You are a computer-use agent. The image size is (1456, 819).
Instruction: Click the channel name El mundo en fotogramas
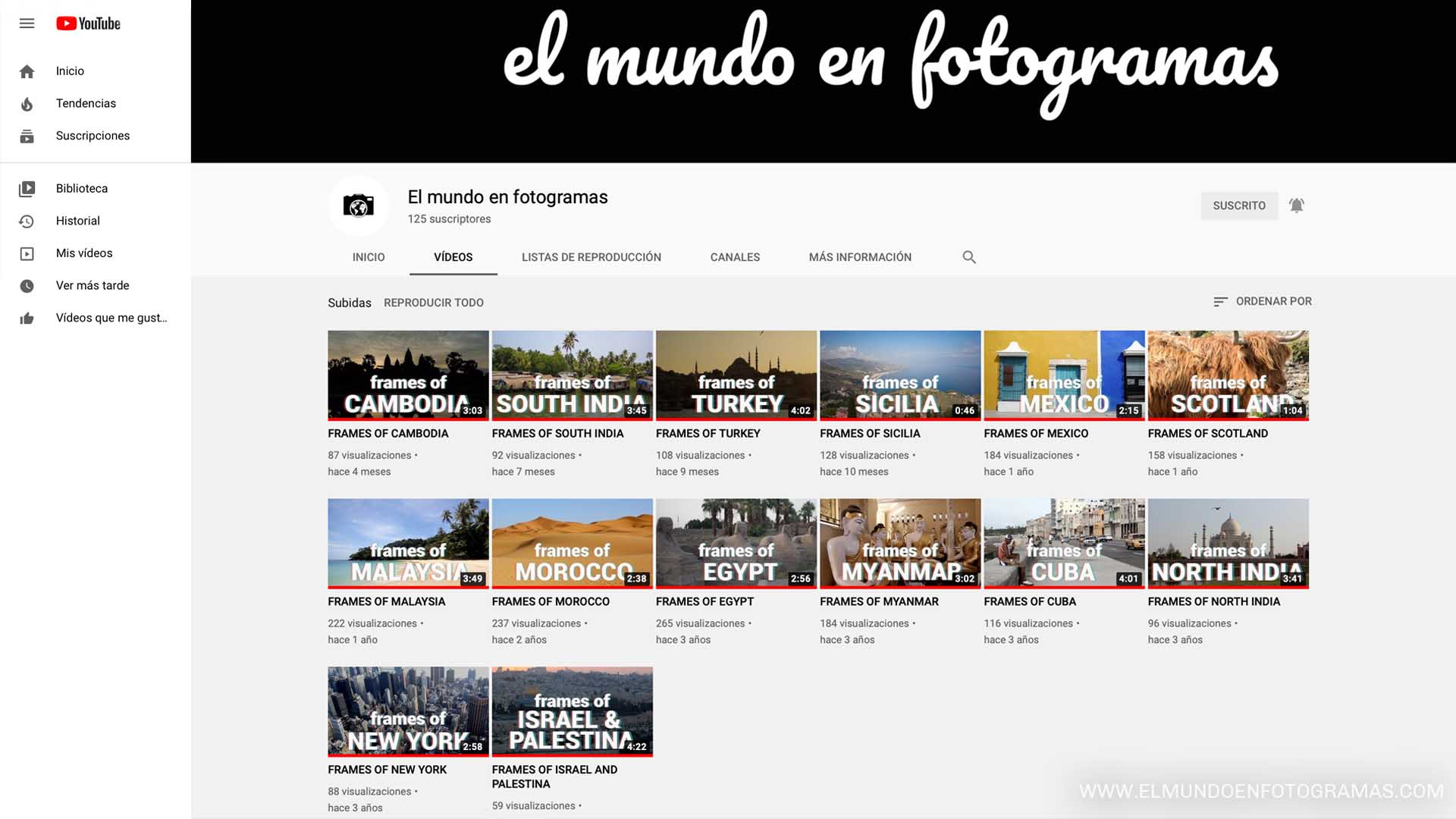[x=508, y=197]
